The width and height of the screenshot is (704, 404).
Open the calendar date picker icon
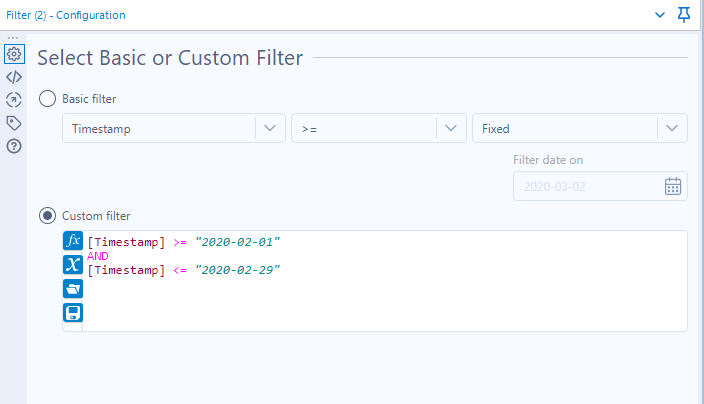click(673, 186)
